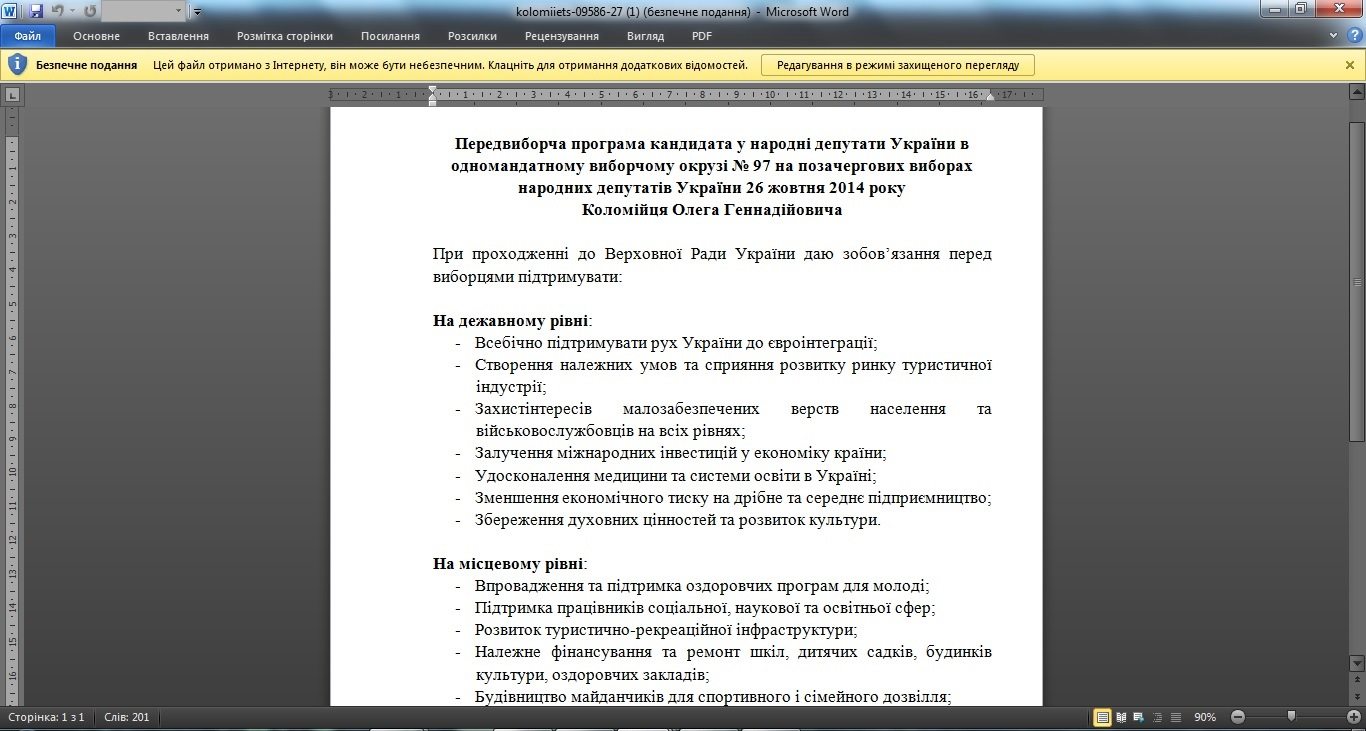
Task: Click the word count Слів: 201
Action: click(126, 717)
